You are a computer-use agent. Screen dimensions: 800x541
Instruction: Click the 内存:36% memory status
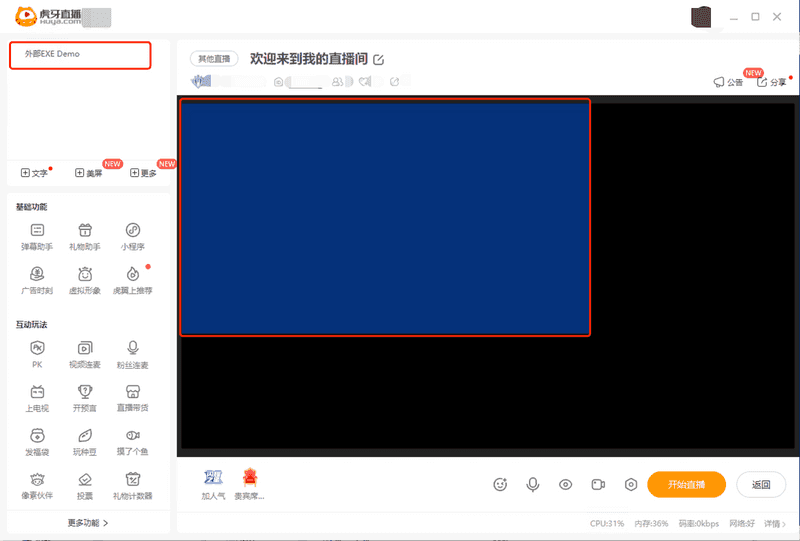(651, 524)
